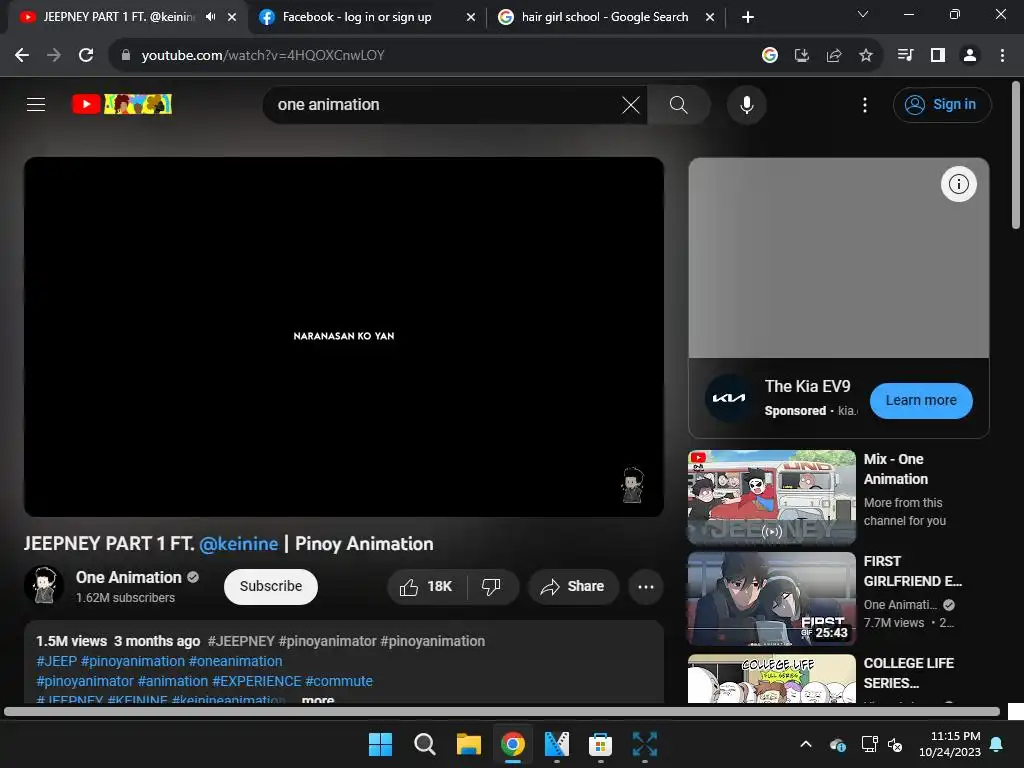Click Learn more on Kia ad

coord(921,400)
